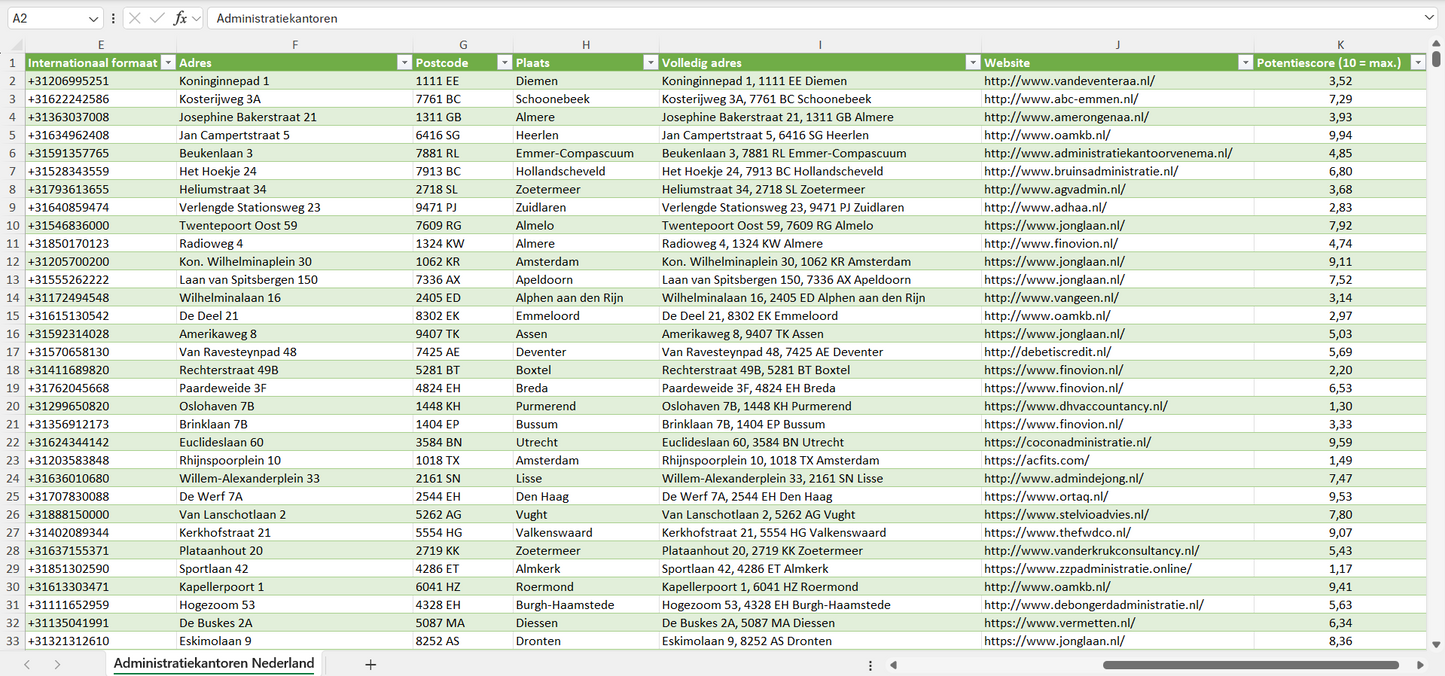Viewport: 1445px width, 676px height.
Task: Select Plaats cell Roermond
Action: tap(586, 587)
